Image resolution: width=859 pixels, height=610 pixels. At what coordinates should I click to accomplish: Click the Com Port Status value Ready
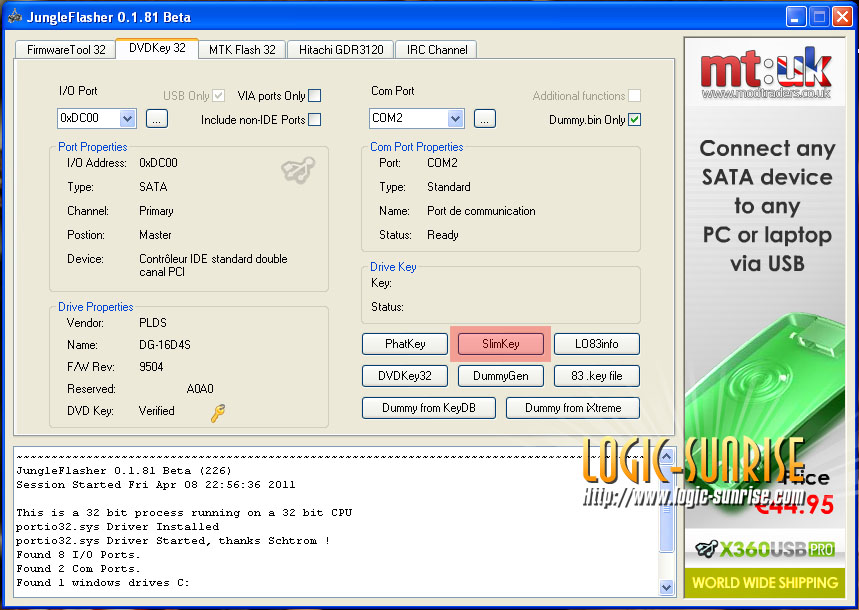(443, 235)
